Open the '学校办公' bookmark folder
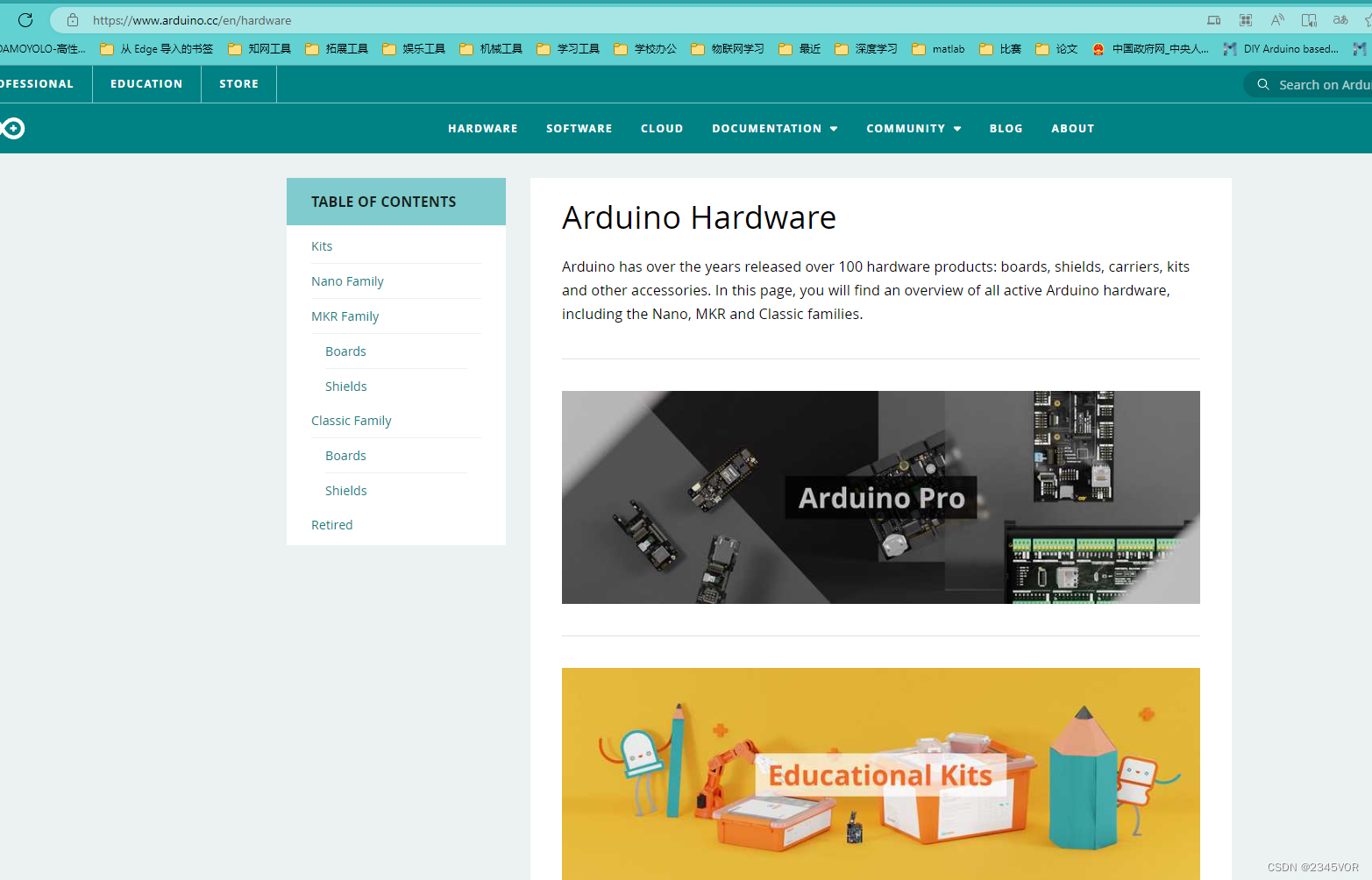The image size is (1372, 880). (645, 49)
